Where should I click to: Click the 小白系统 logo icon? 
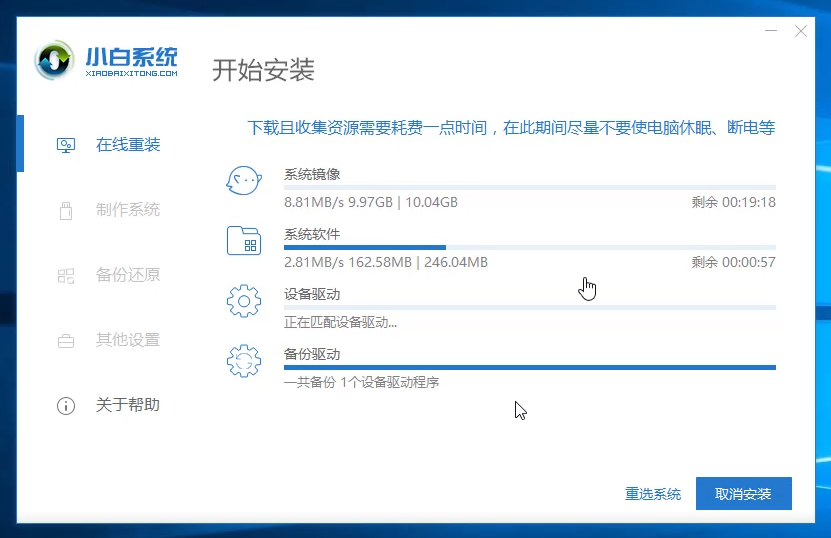[55, 62]
